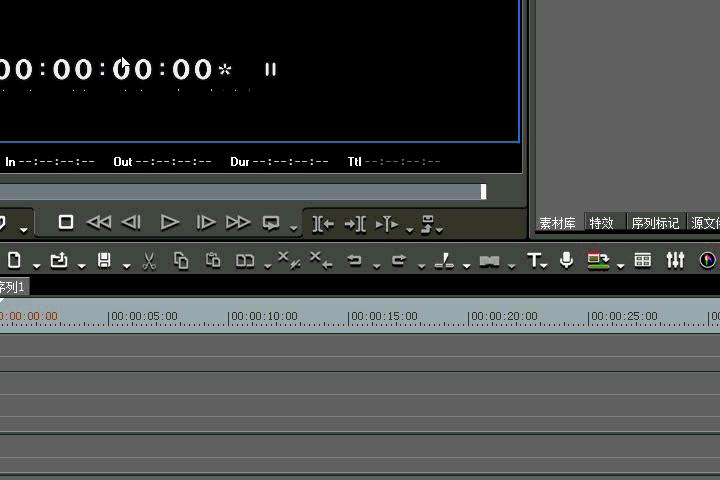Jump to 00:00:15:00 on timeline ruler

click(x=385, y=316)
